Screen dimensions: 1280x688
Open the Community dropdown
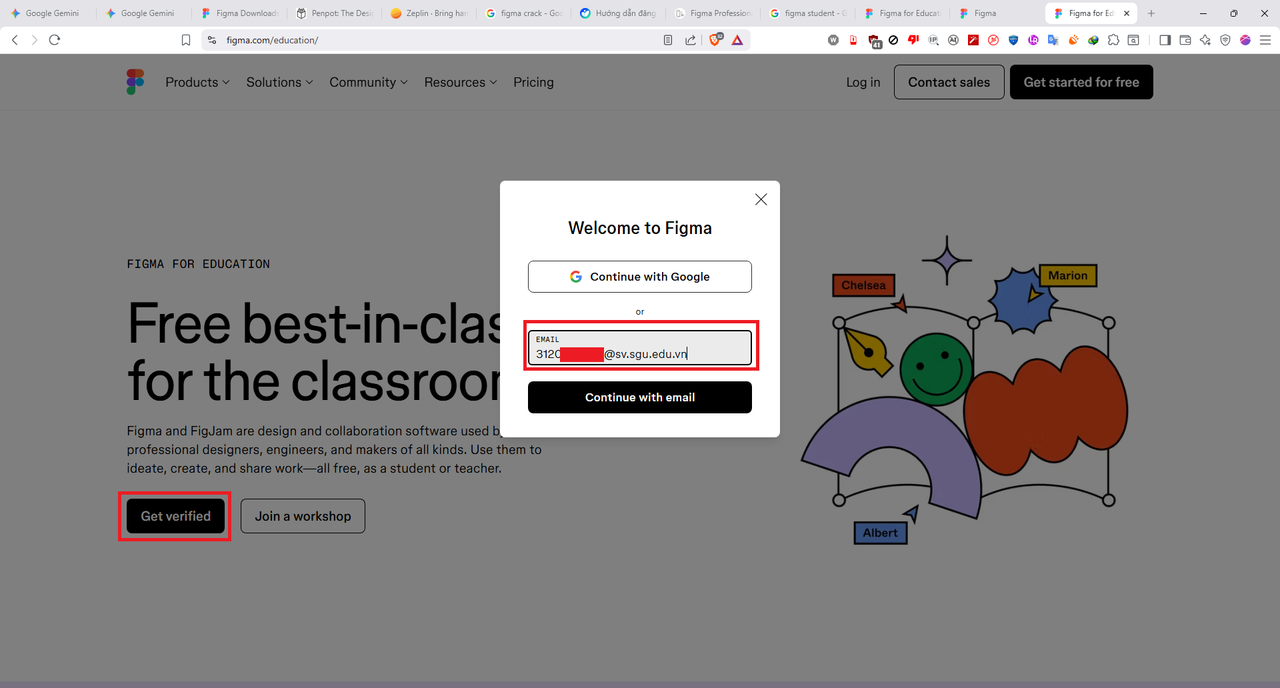[x=369, y=82]
